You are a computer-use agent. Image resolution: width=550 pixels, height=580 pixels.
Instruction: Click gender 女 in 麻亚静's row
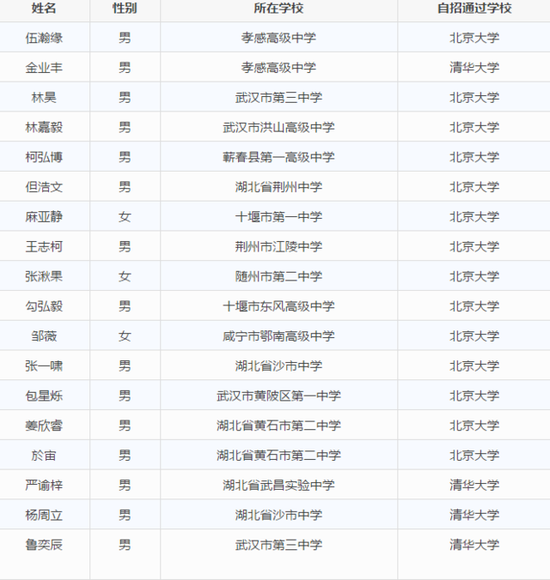coord(125,217)
